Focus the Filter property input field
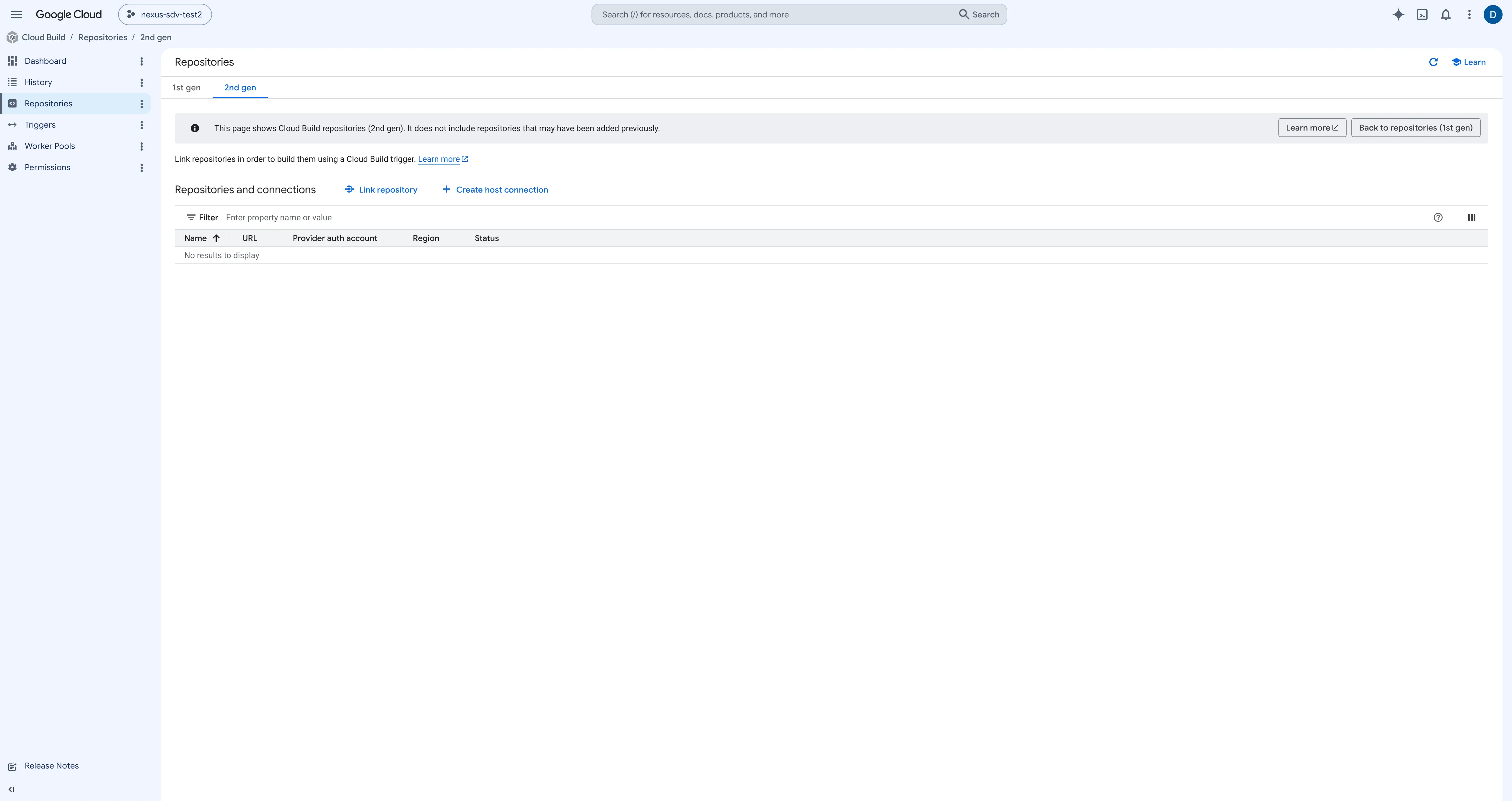Image resolution: width=1512 pixels, height=801 pixels. (x=822, y=217)
